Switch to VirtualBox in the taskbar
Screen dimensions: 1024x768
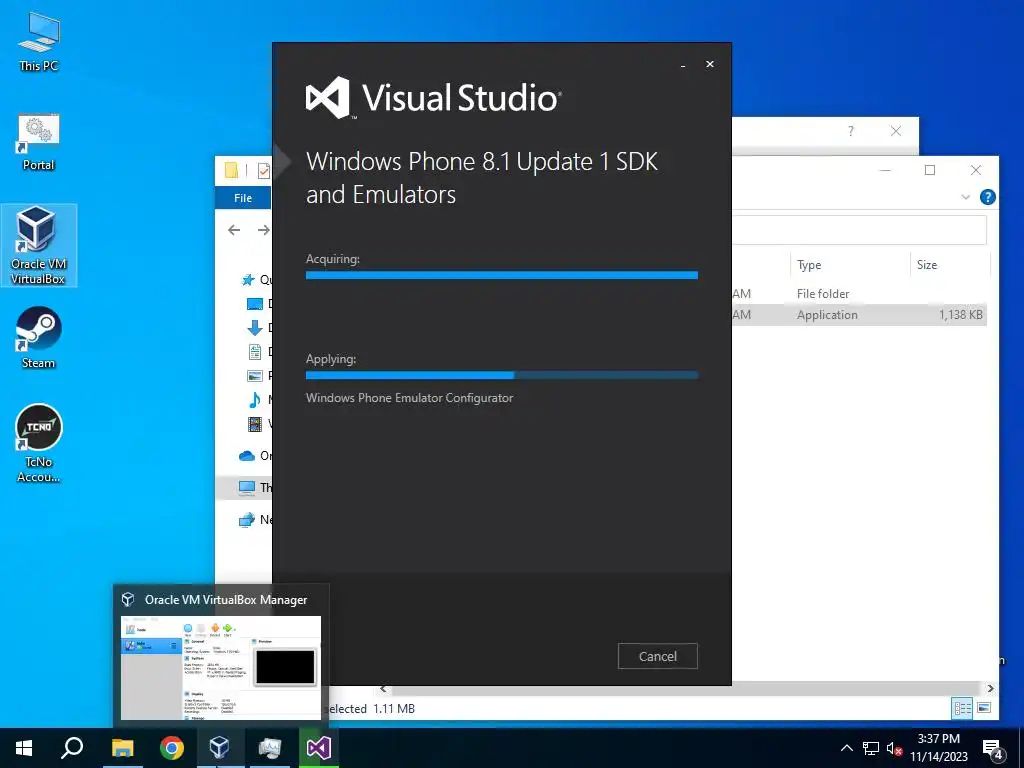(x=219, y=748)
